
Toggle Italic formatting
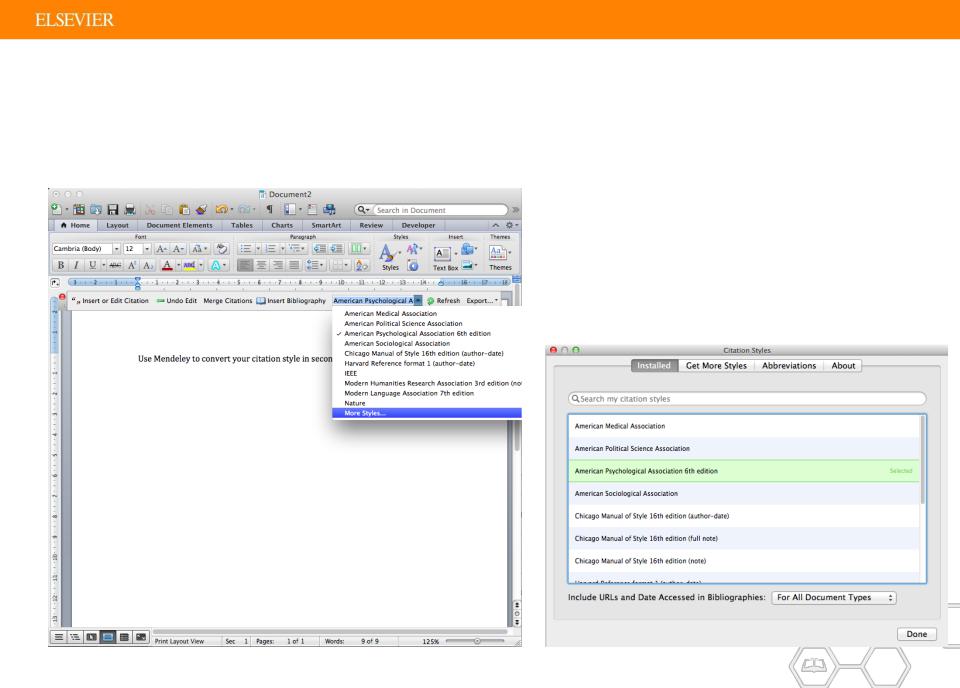click(x=76, y=265)
